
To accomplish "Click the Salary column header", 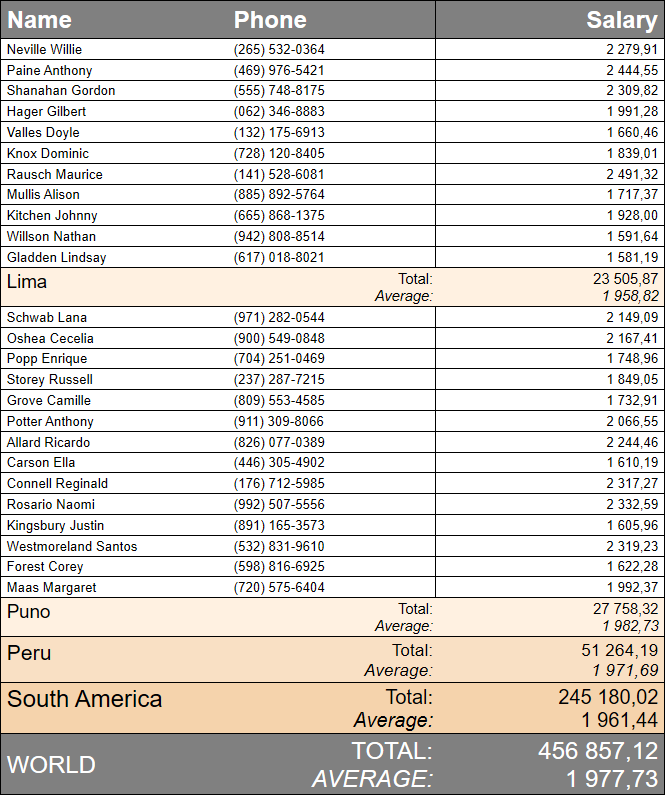I will pyautogui.click(x=621, y=20).
